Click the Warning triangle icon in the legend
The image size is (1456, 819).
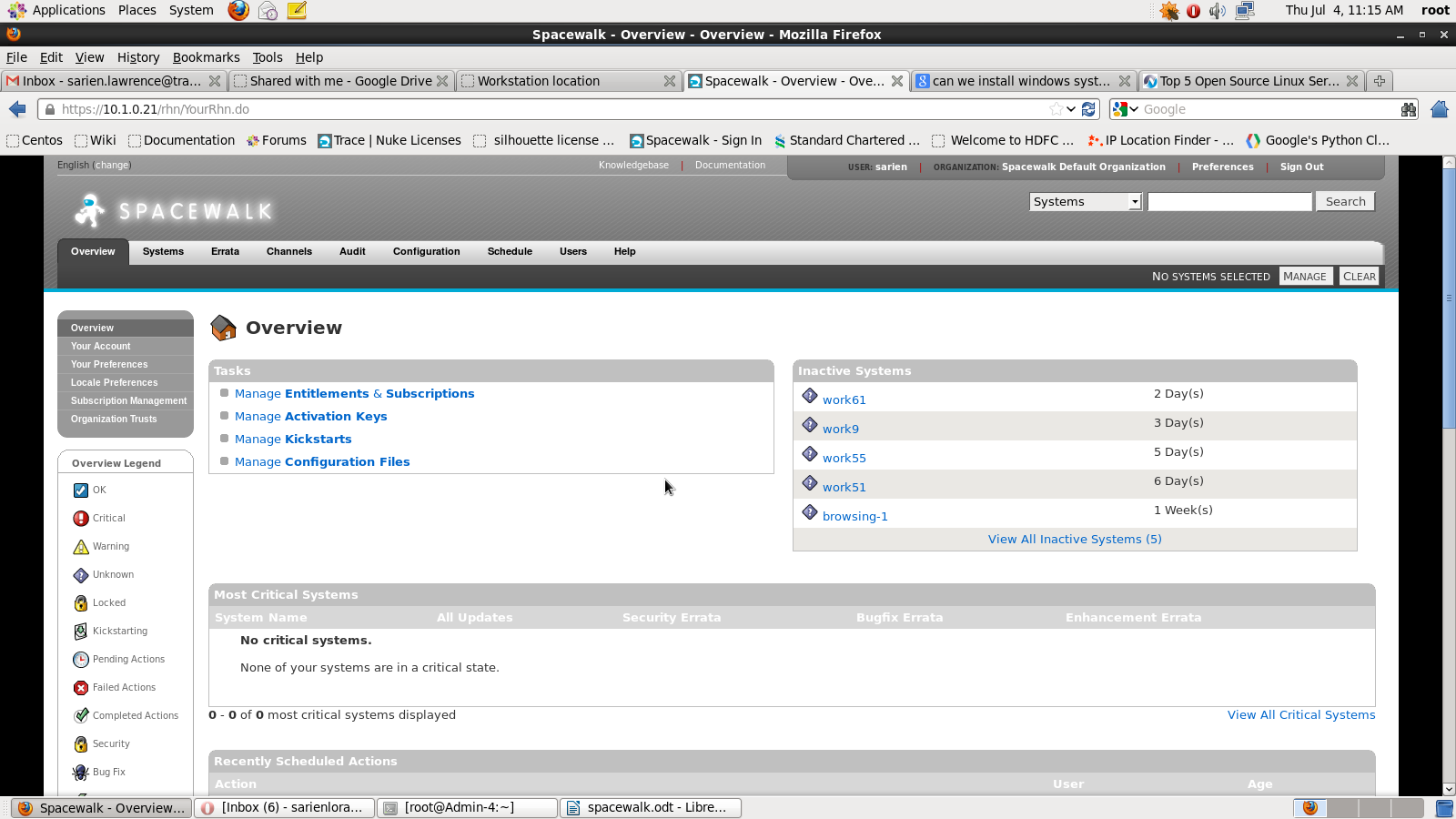point(79,546)
